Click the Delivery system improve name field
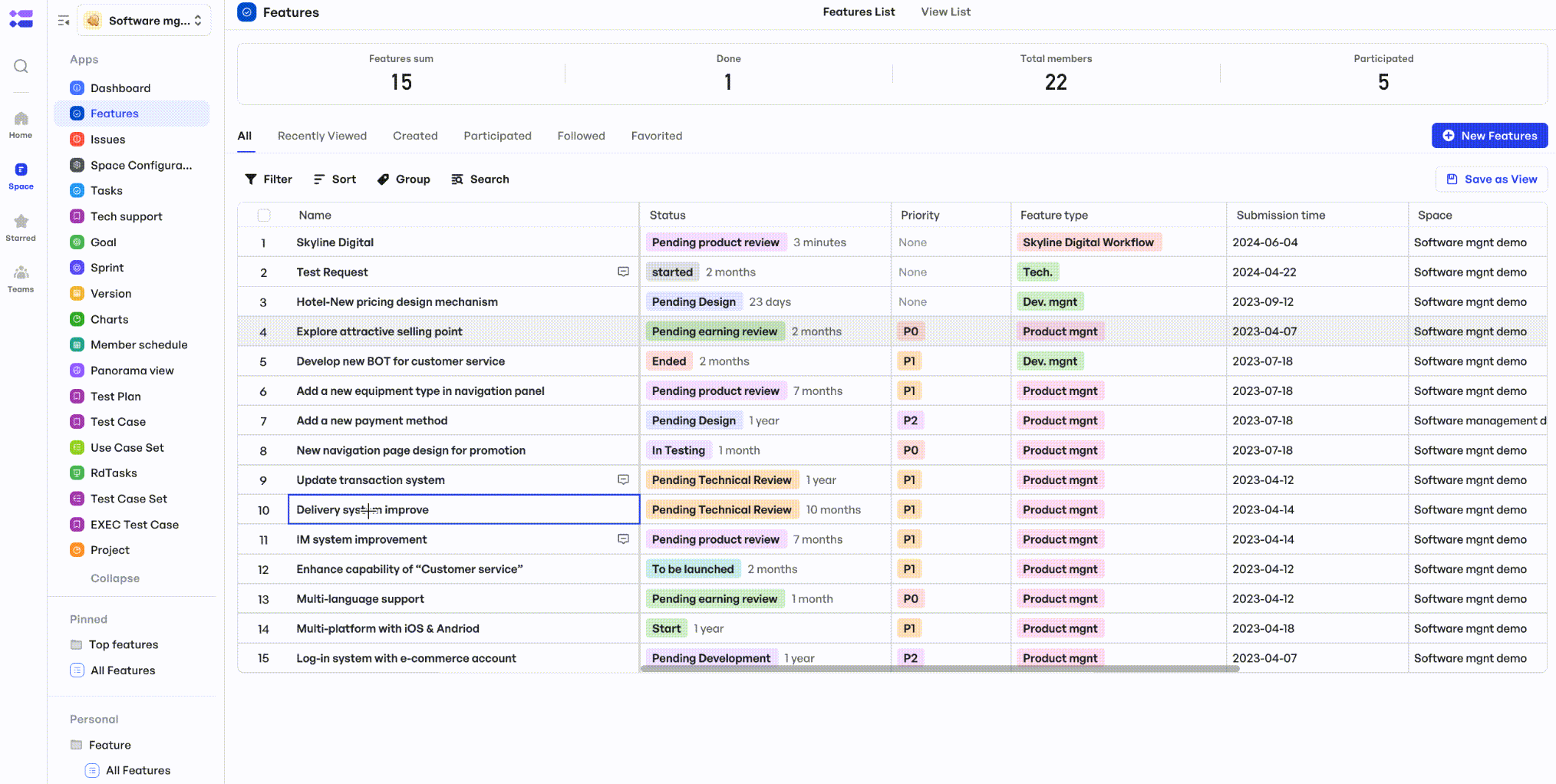The height and width of the screenshot is (784, 1556). [x=463, y=509]
